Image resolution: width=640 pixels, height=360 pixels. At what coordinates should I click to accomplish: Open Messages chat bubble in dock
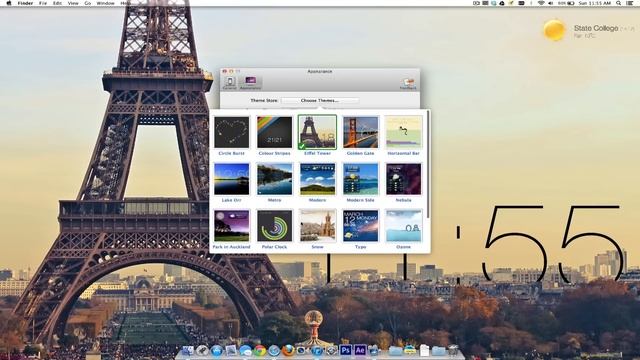(245, 351)
